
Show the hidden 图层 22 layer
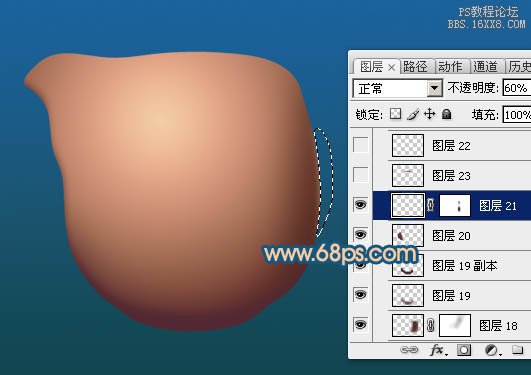pyautogui.click(x=361, y=145)
